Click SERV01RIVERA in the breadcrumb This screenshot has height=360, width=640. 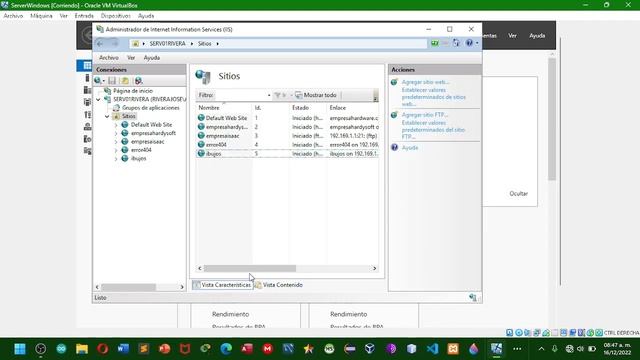pyautogui.click(x=167, y=44)
